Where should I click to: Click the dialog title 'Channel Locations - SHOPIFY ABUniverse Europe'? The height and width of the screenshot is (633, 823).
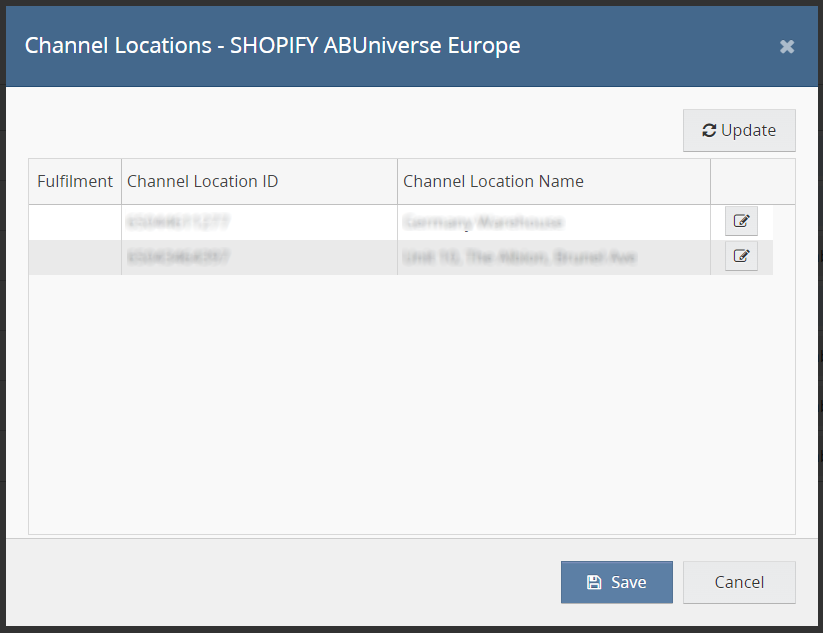[x=272, y=46]
